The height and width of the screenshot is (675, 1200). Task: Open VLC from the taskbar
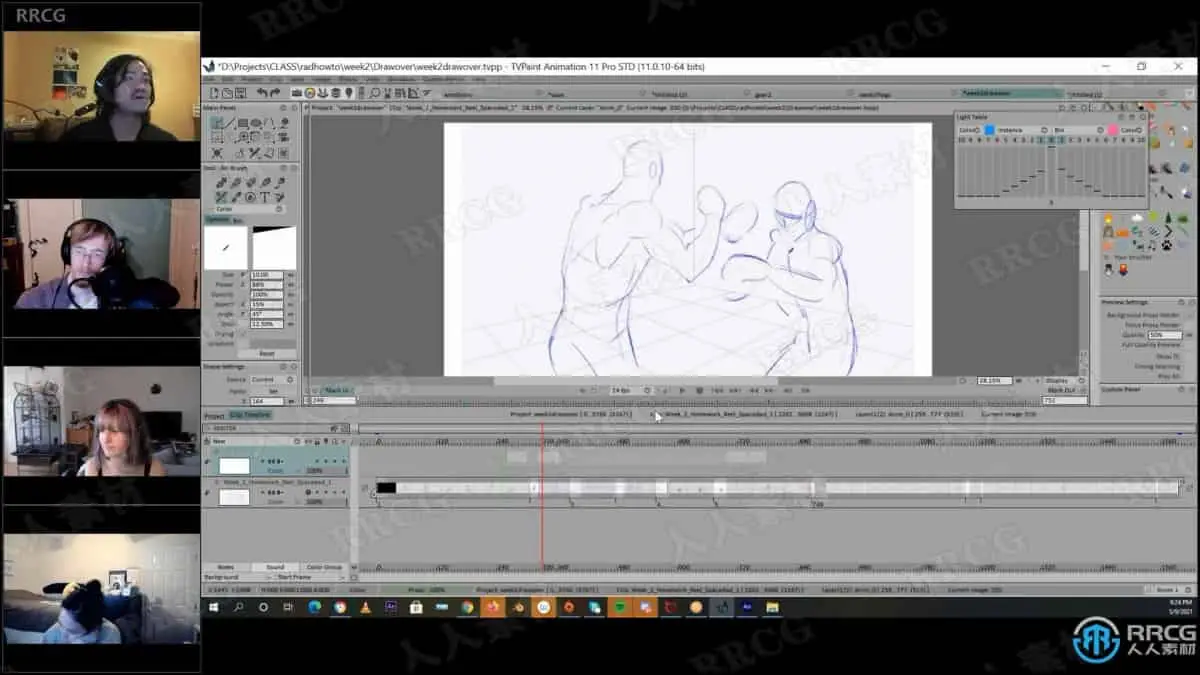coord(365,606)
